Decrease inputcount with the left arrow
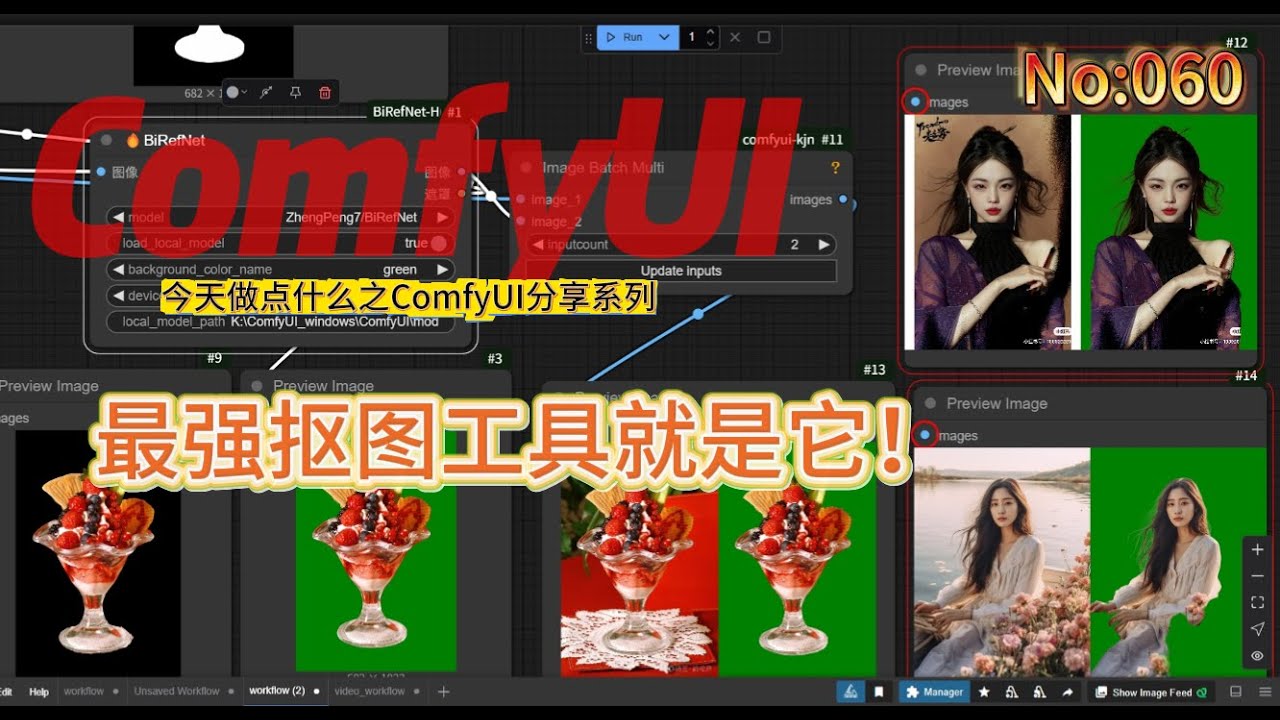The height and width of the screenshot is (720, 1280). tap(539, 244)
